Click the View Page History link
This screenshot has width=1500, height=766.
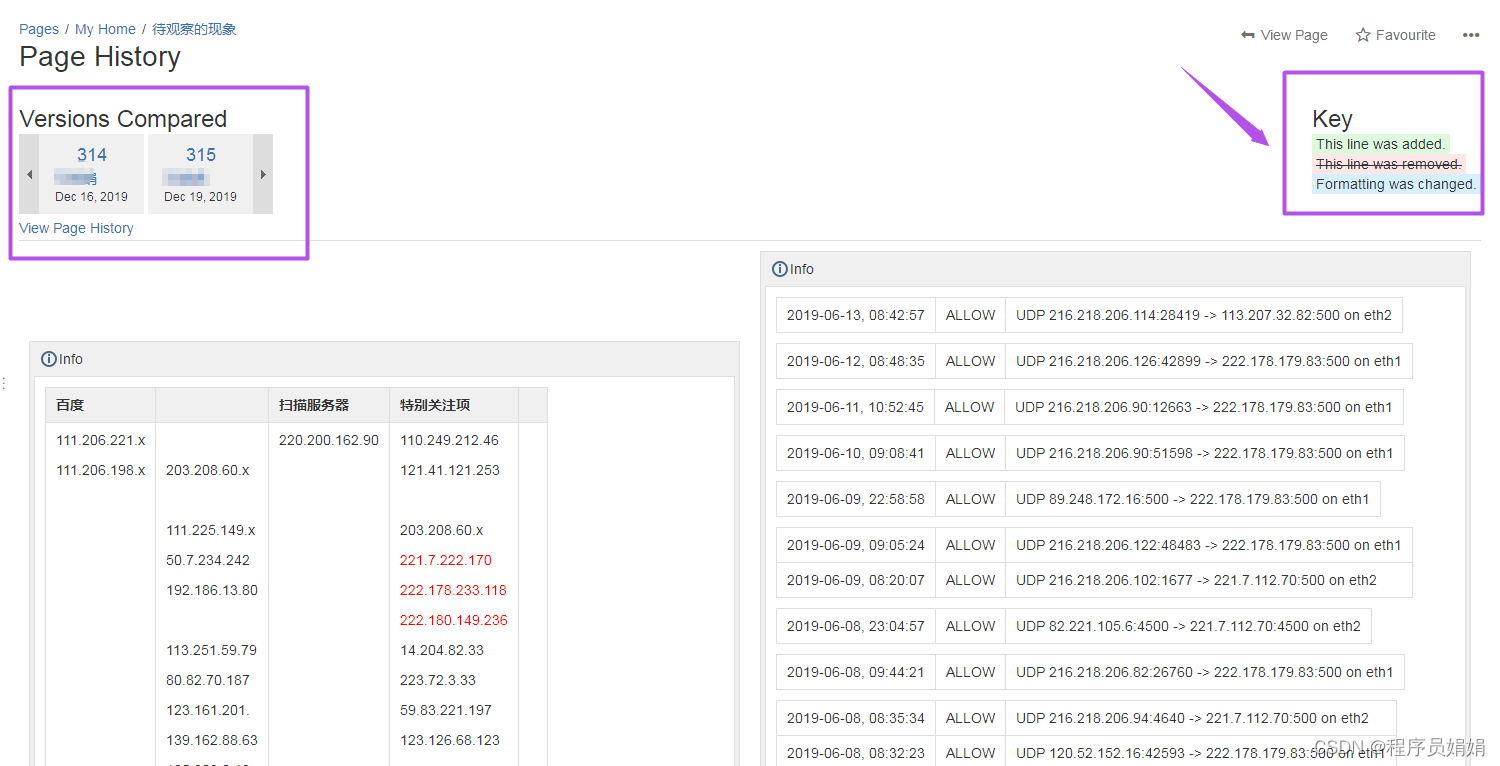[x=76, y=228]
